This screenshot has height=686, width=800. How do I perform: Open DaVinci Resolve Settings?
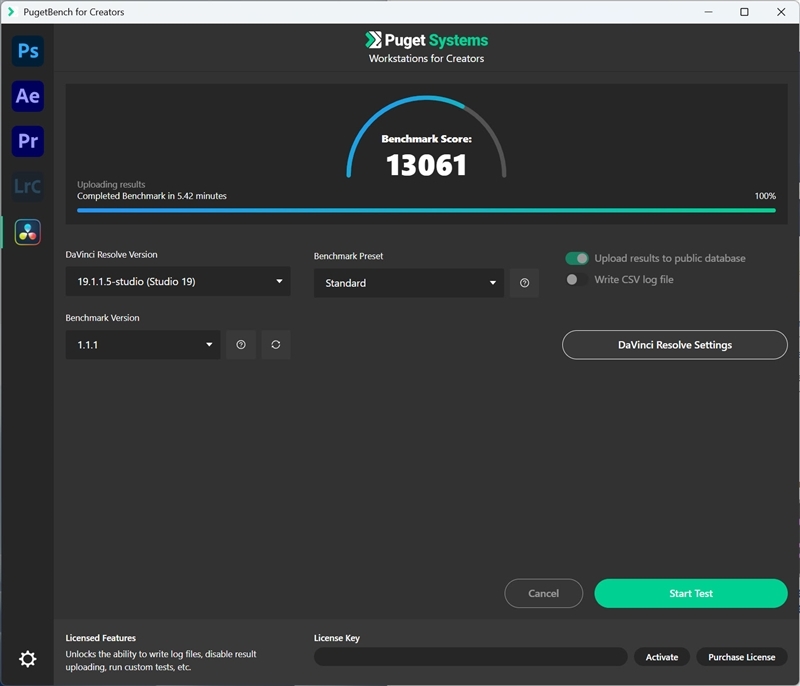[x=674, y=344]
